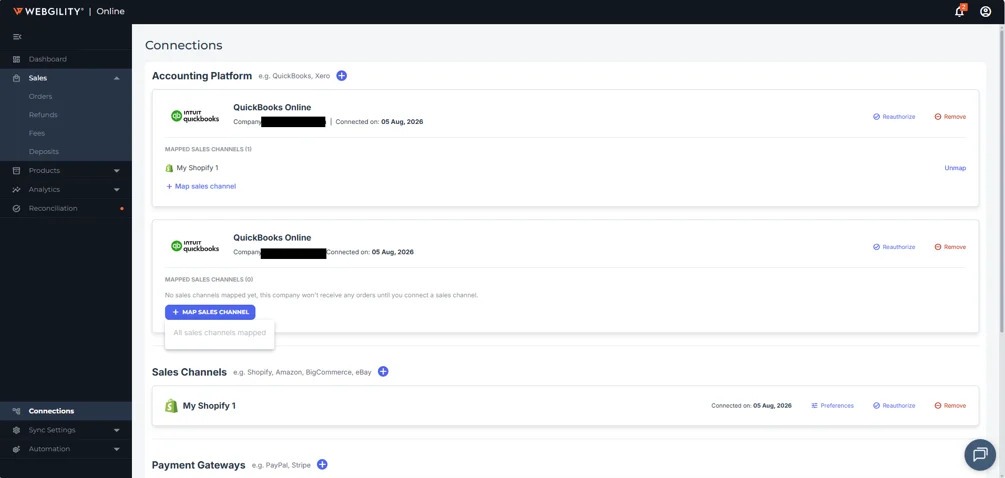Screen dimensions: 1005x478
Task: Collapse the Sales section chevron
Action: [x=117, y=78]
